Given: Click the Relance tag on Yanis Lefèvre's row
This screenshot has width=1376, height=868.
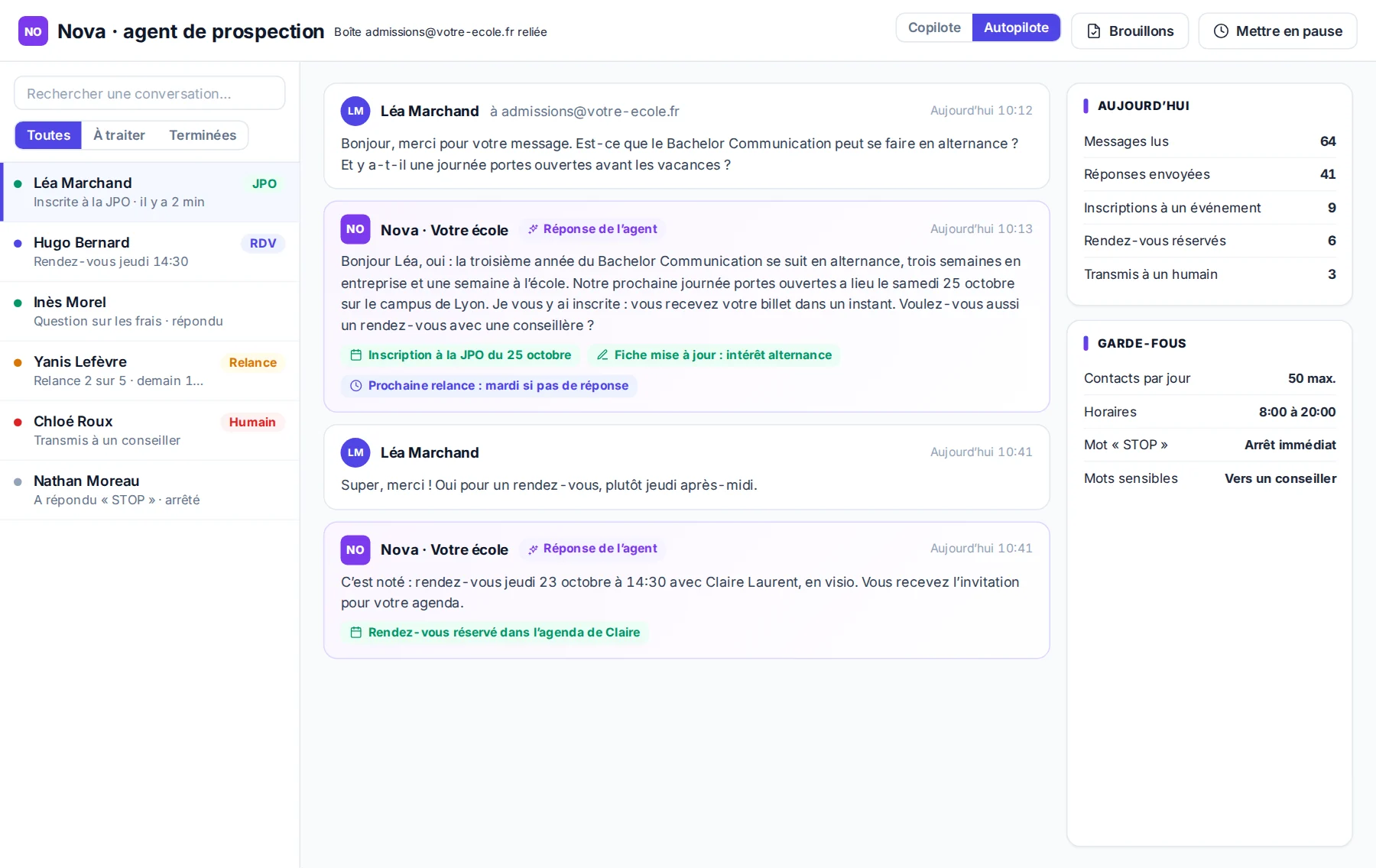Looking at the screenshot, I should point(253,363).
